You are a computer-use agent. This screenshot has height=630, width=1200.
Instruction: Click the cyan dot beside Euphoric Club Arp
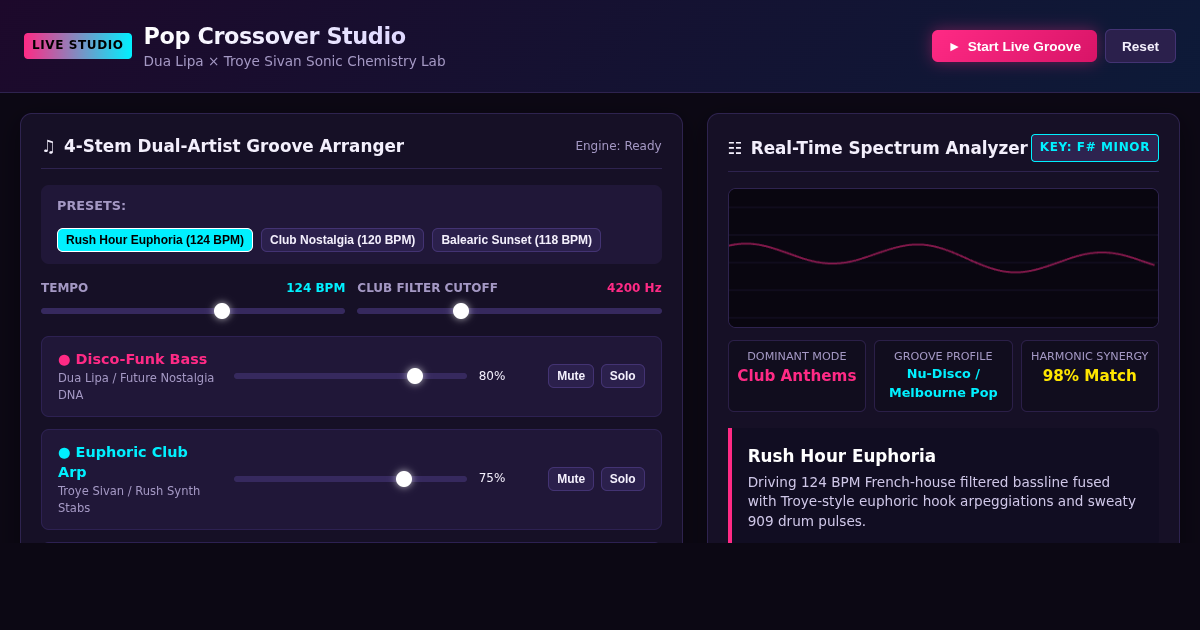[x=64, y=453]
